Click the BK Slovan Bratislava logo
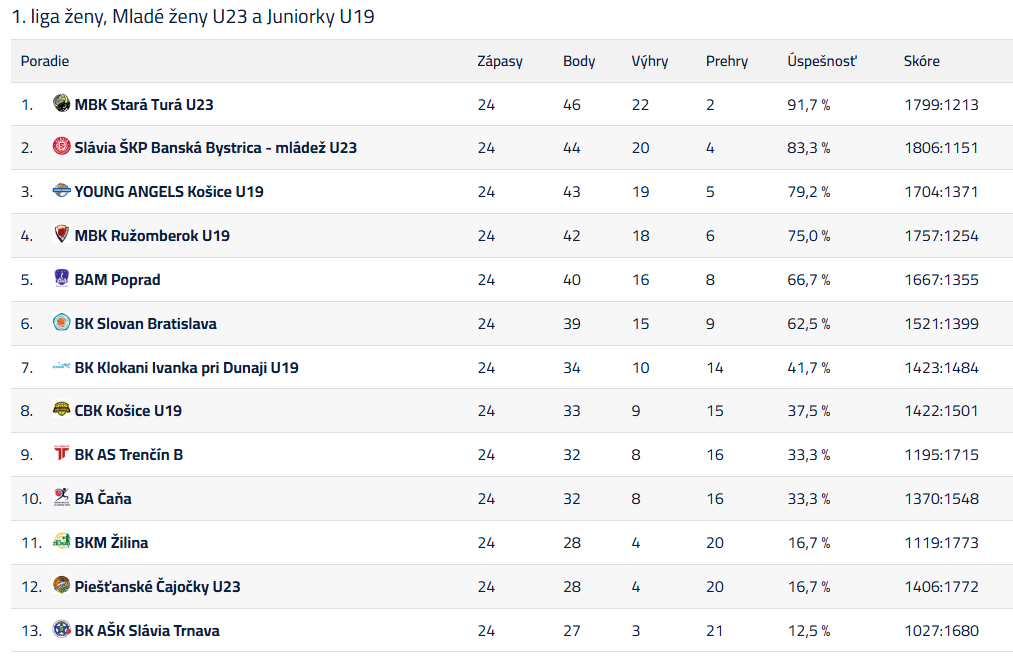 [62, 323]
